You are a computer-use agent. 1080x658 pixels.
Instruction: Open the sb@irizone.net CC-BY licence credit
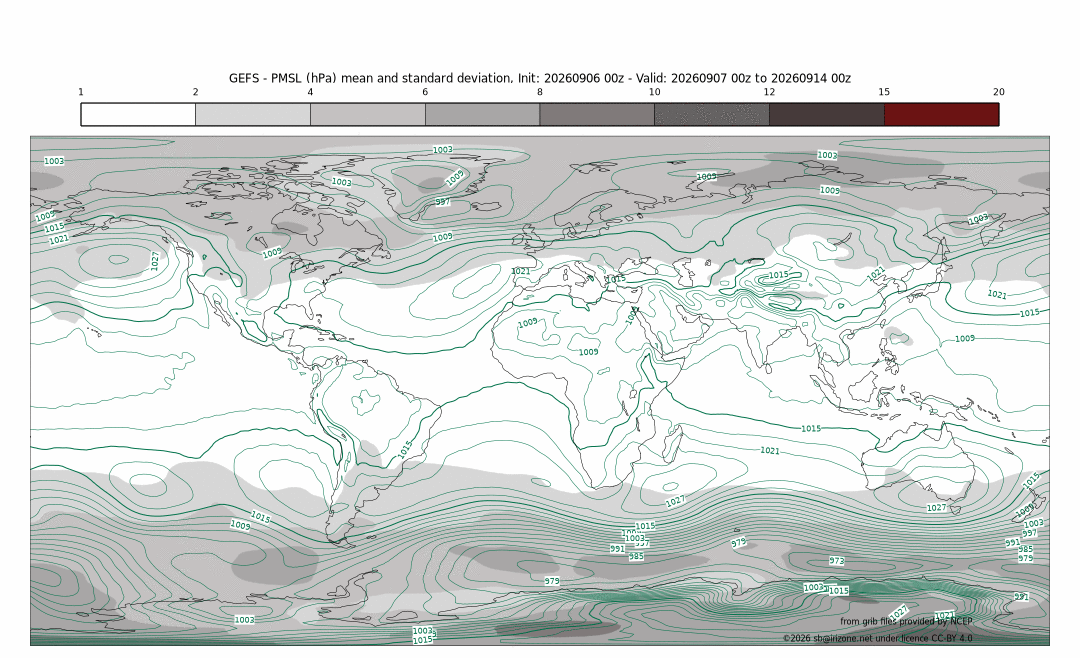point(878,638)
